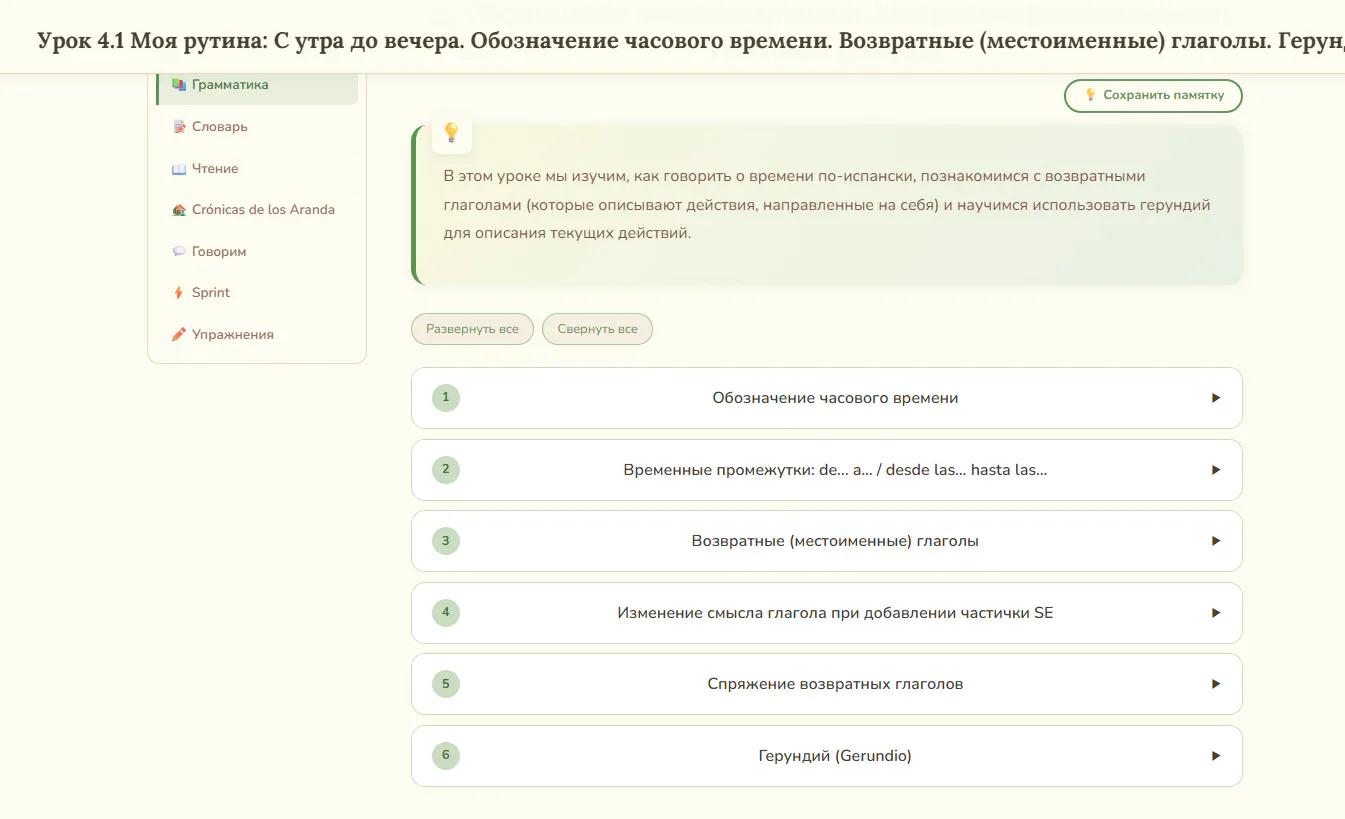This screenshot has width=1345, height=819.
Task: Click the Свернуть все button
Action: click(597, 329)
